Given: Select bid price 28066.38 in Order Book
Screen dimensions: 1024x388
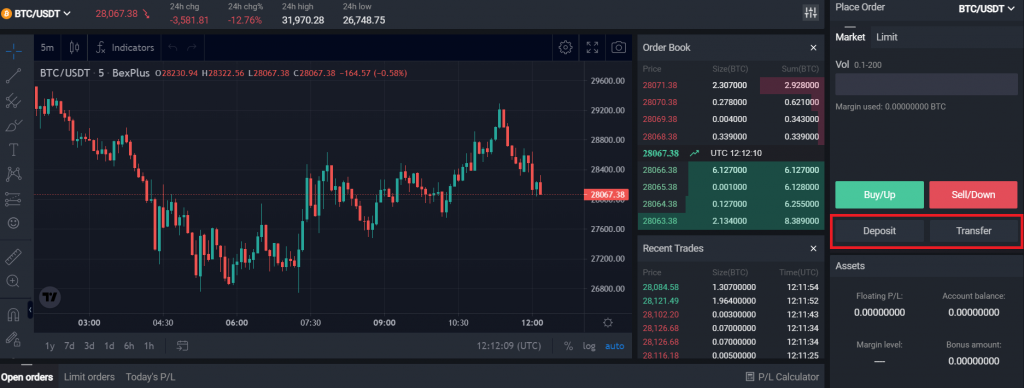Looking at the screenshot, I should pyautogui.click(x=660, y=170).
